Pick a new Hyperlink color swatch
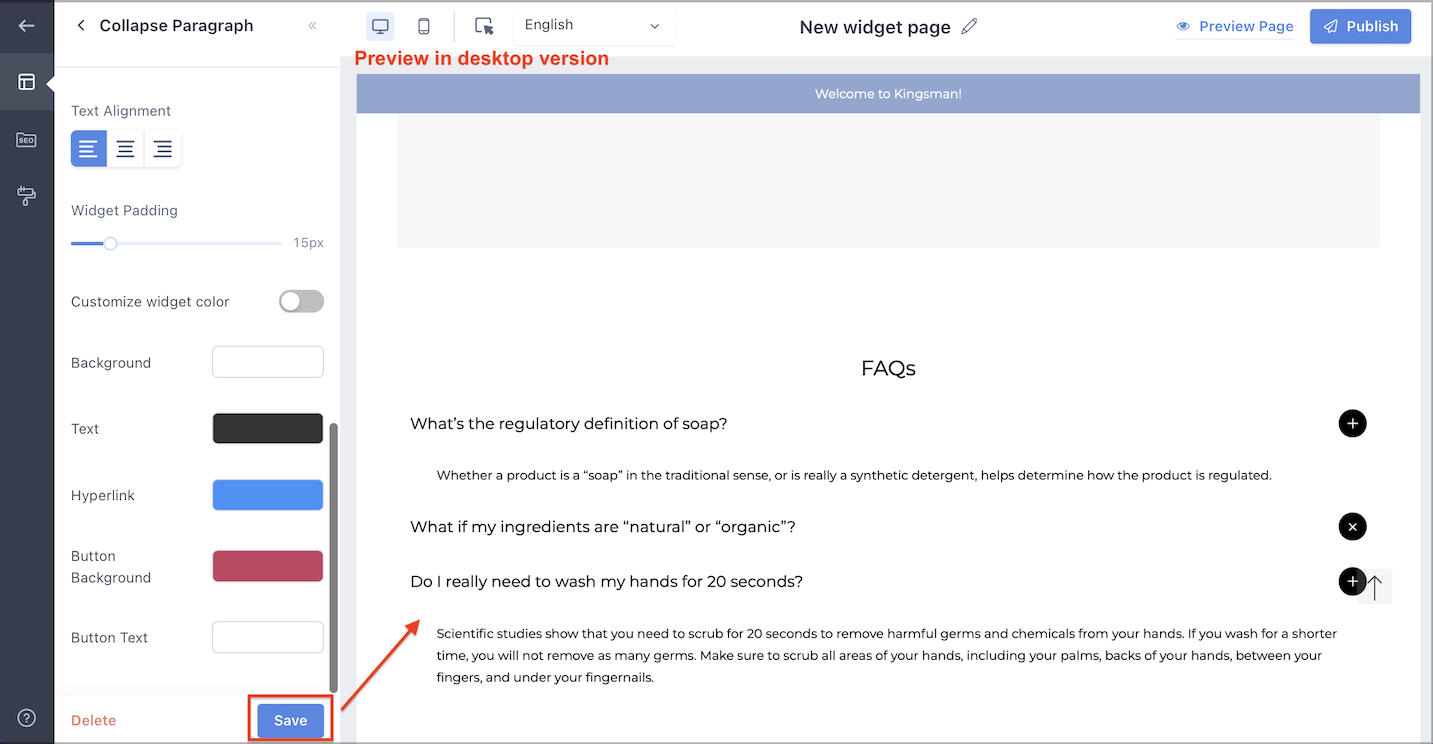The height and width of the screenshot is (744, 1433). [267, 494]
